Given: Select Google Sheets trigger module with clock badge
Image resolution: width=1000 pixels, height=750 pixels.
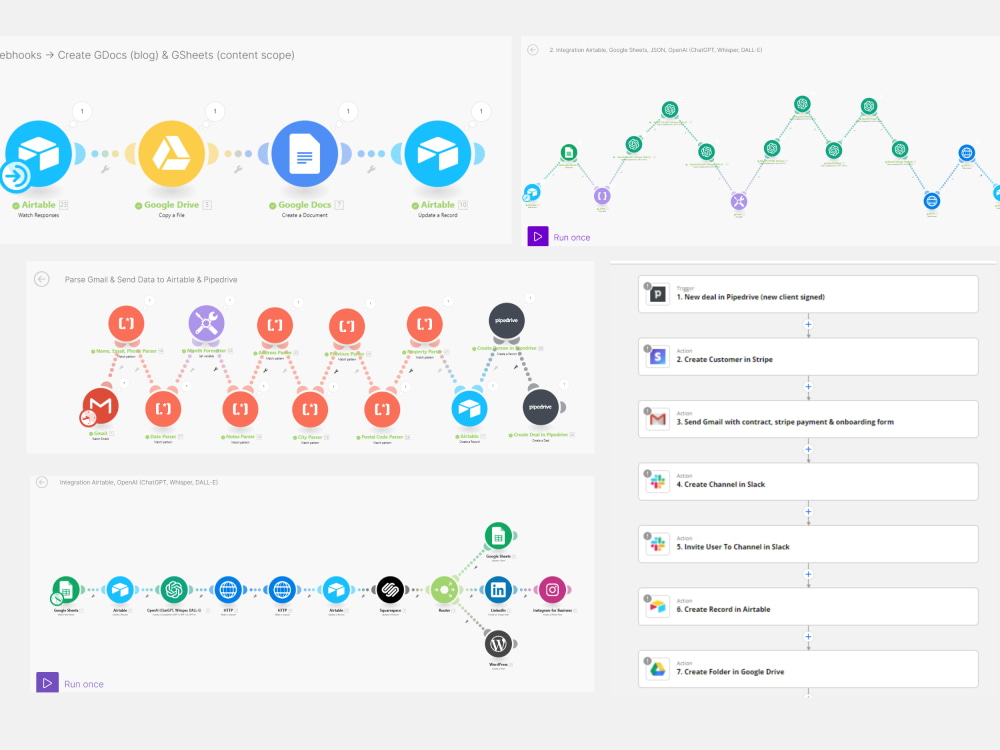Looking at the screenshot, I should (66, 590).
